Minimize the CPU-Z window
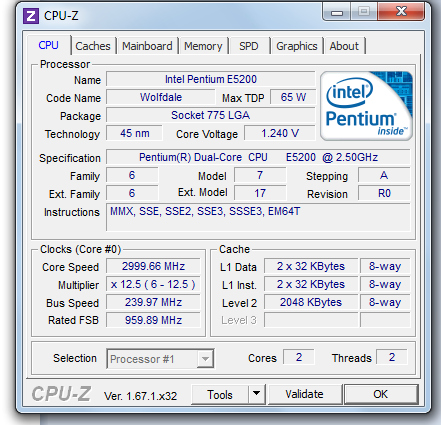 pos(337,12)
